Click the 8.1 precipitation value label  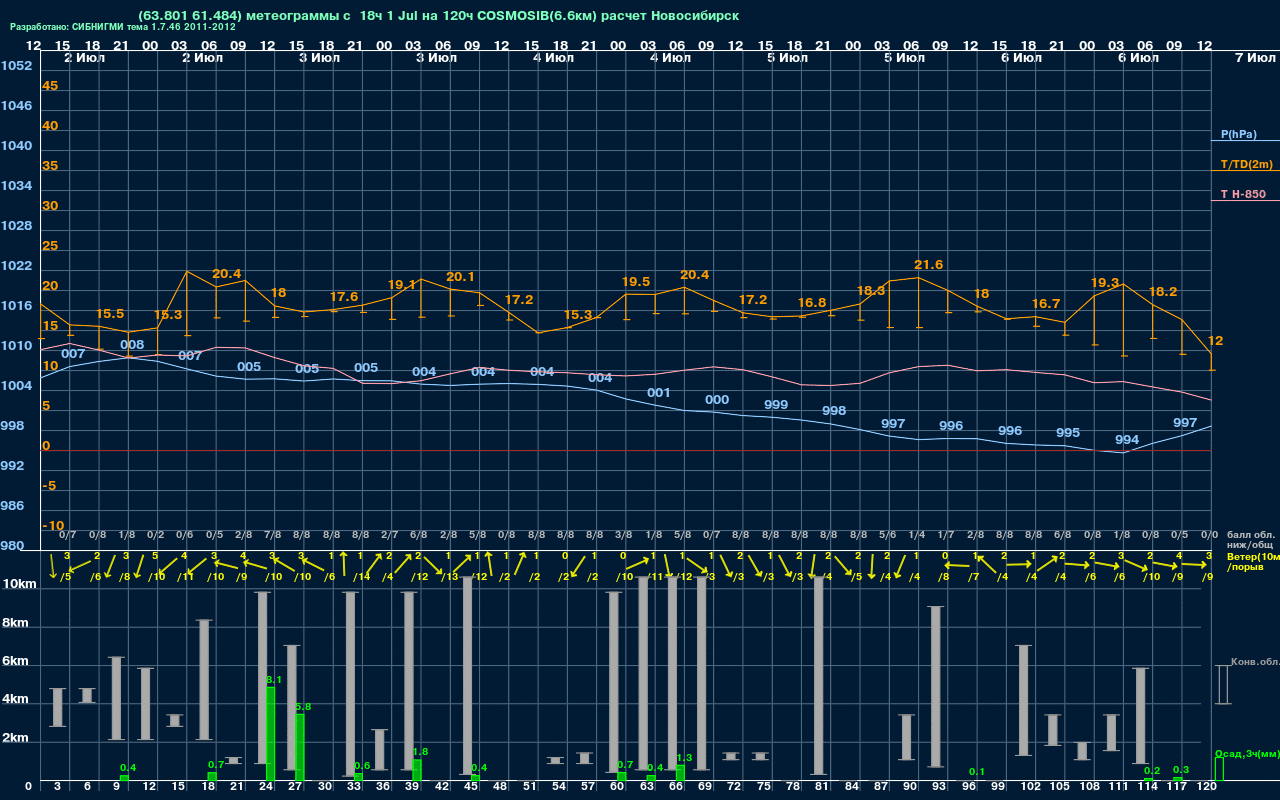[x=274, y=680]
